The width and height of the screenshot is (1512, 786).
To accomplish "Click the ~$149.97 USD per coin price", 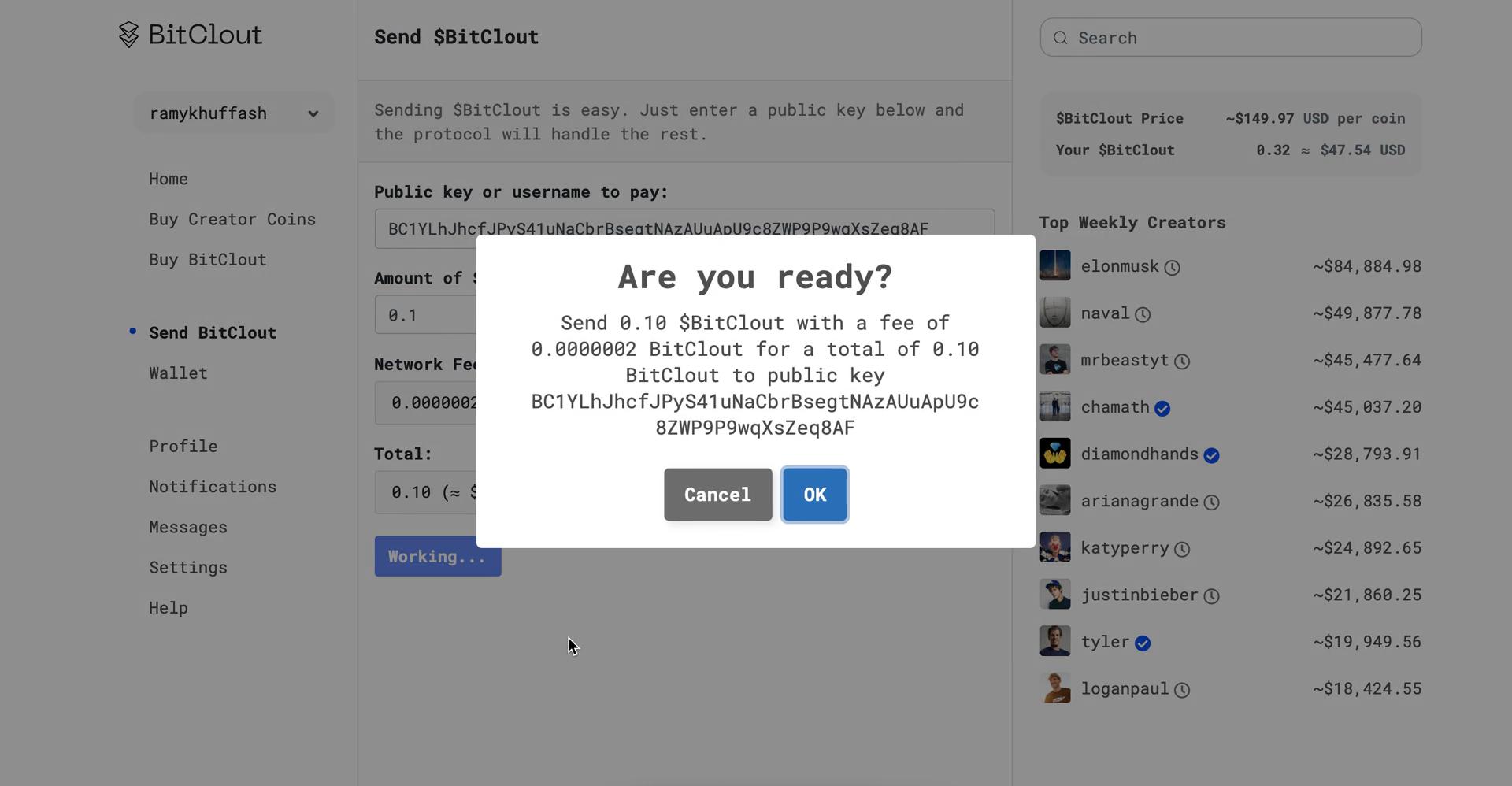I will tap(1315, 118).
